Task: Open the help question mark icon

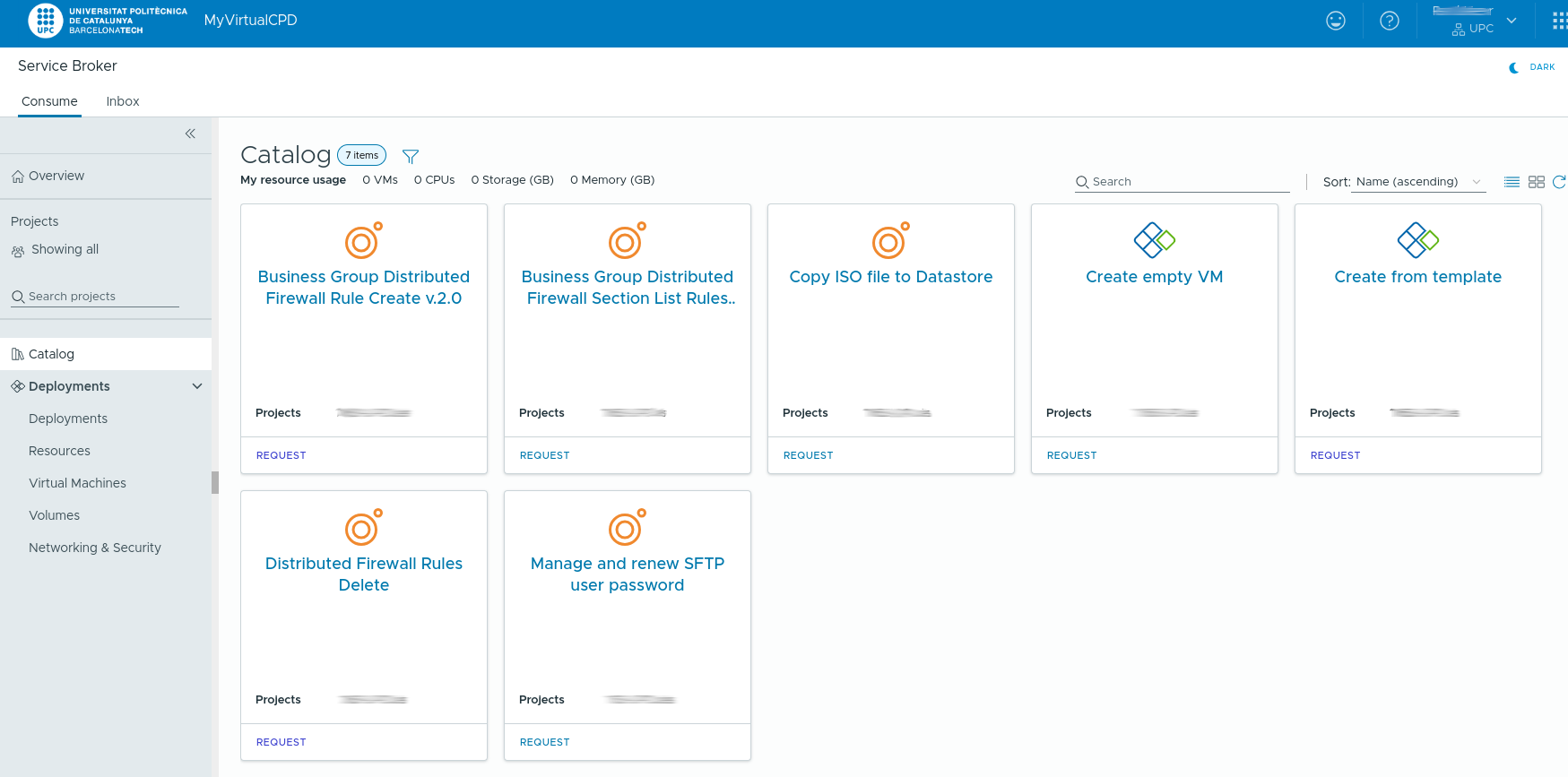Action: (x=1389, y=21)
